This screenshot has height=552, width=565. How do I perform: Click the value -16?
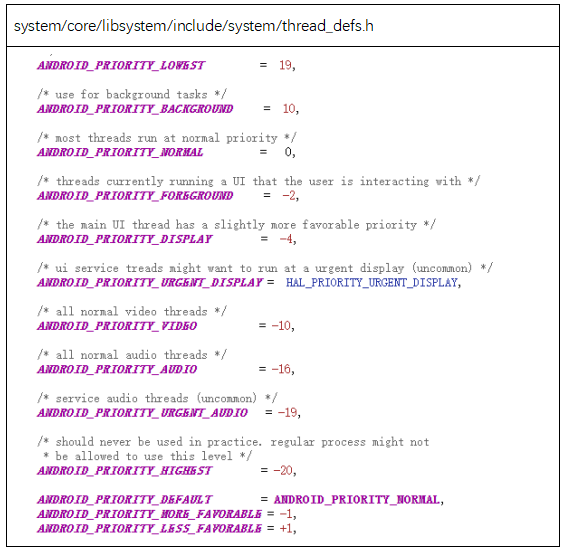coord(281,369)
